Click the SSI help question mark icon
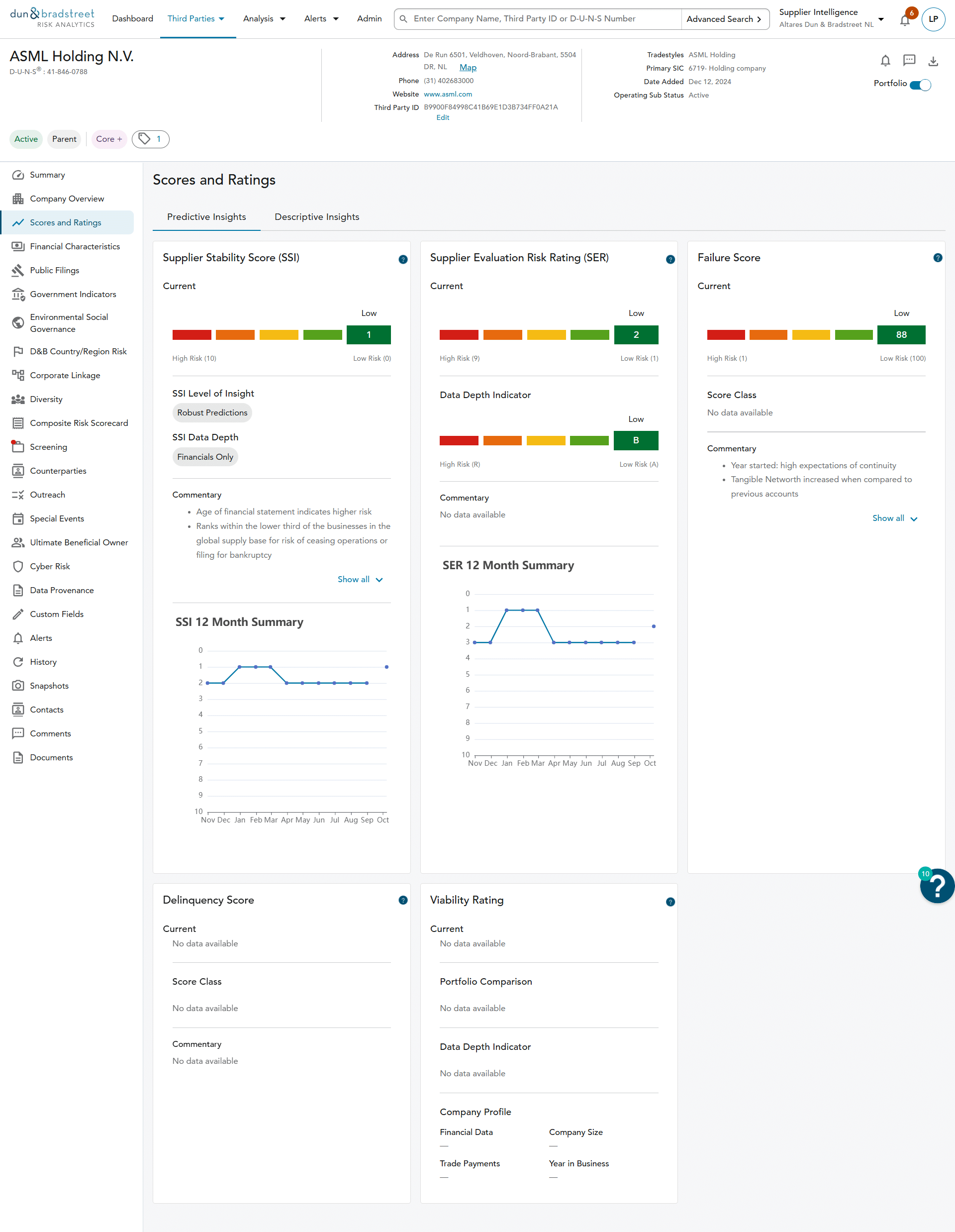The image size is (955, 1232). (x=402, y=260)
